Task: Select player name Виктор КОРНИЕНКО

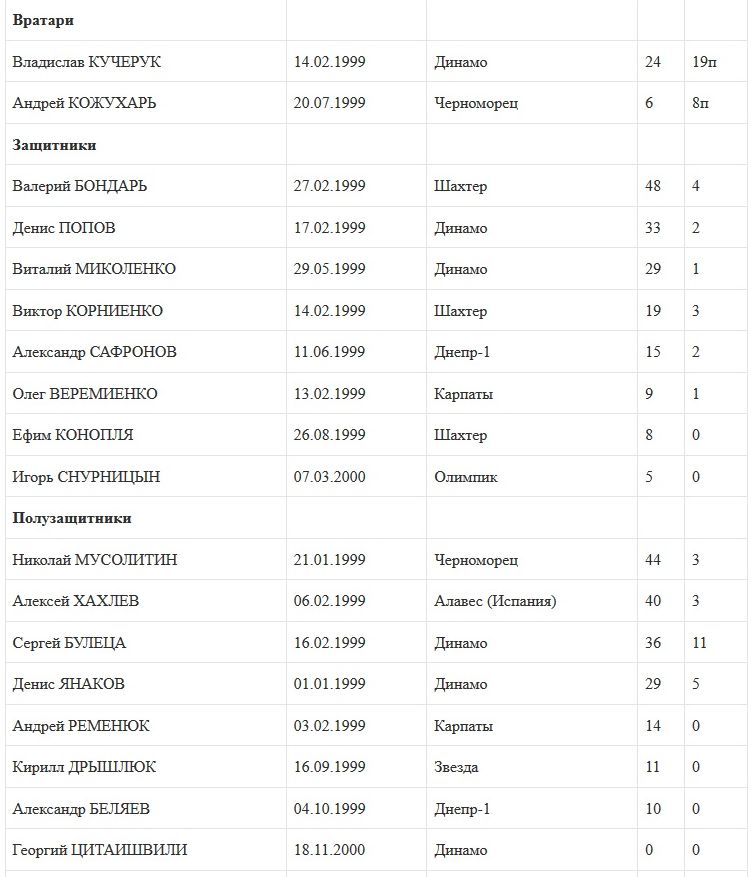Action: [x=87, y=311]
